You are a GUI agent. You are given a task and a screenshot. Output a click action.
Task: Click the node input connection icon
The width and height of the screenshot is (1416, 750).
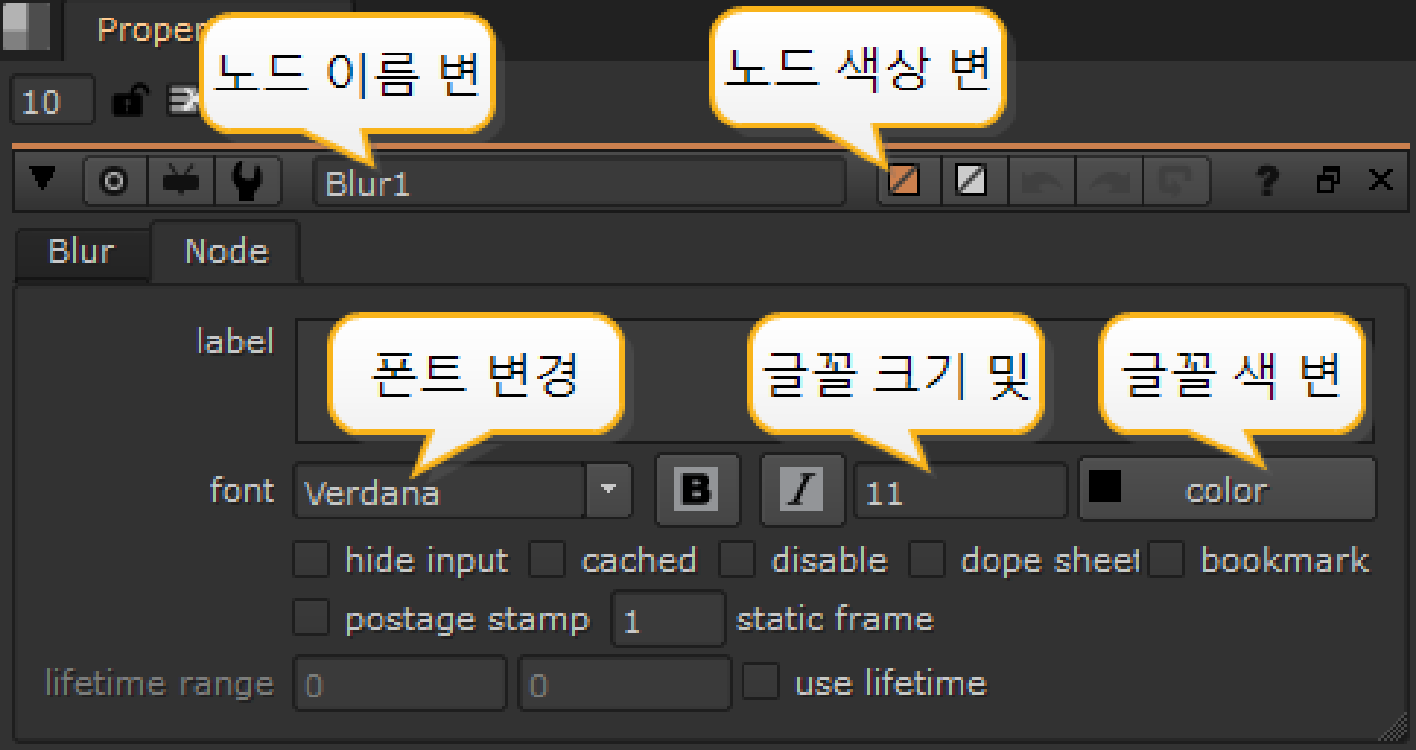pos(181,183)
